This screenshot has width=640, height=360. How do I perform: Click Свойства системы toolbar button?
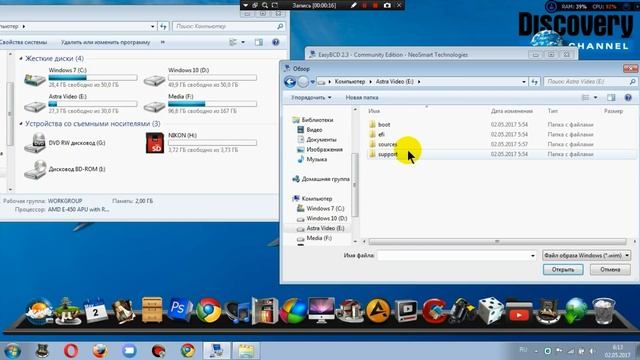[x=23, y=42]
